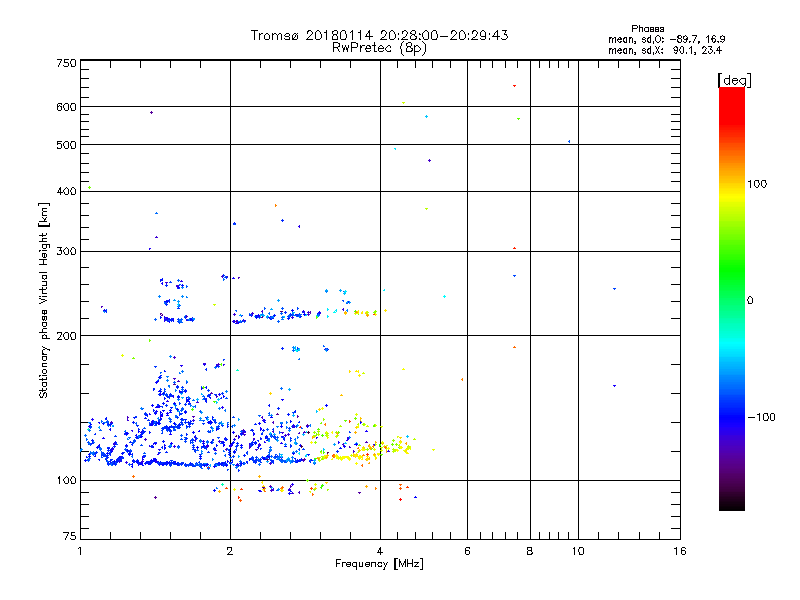
Task: Click the y-axis tick label '500'
Action: 66,145
